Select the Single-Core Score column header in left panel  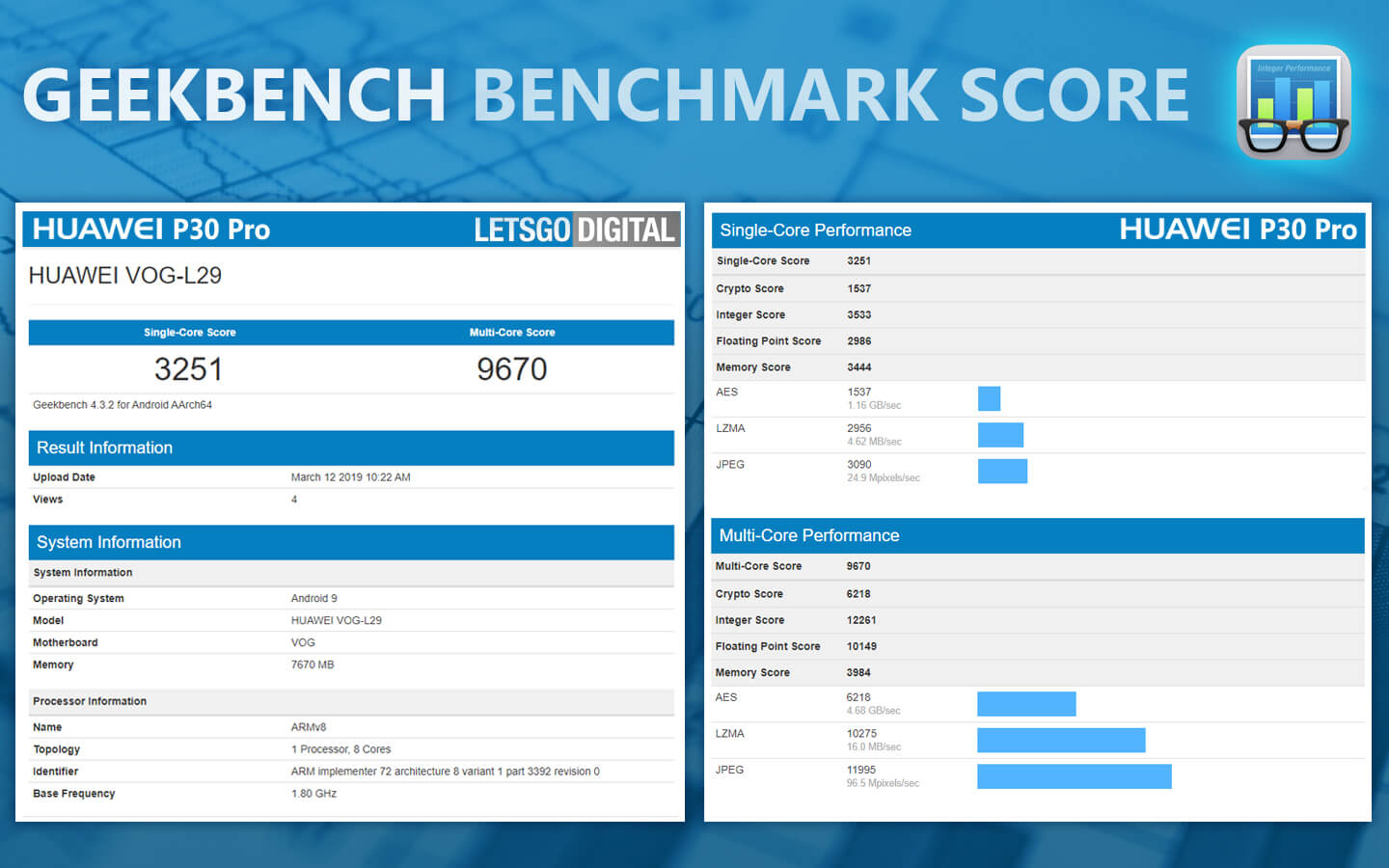tap(190, 333)
